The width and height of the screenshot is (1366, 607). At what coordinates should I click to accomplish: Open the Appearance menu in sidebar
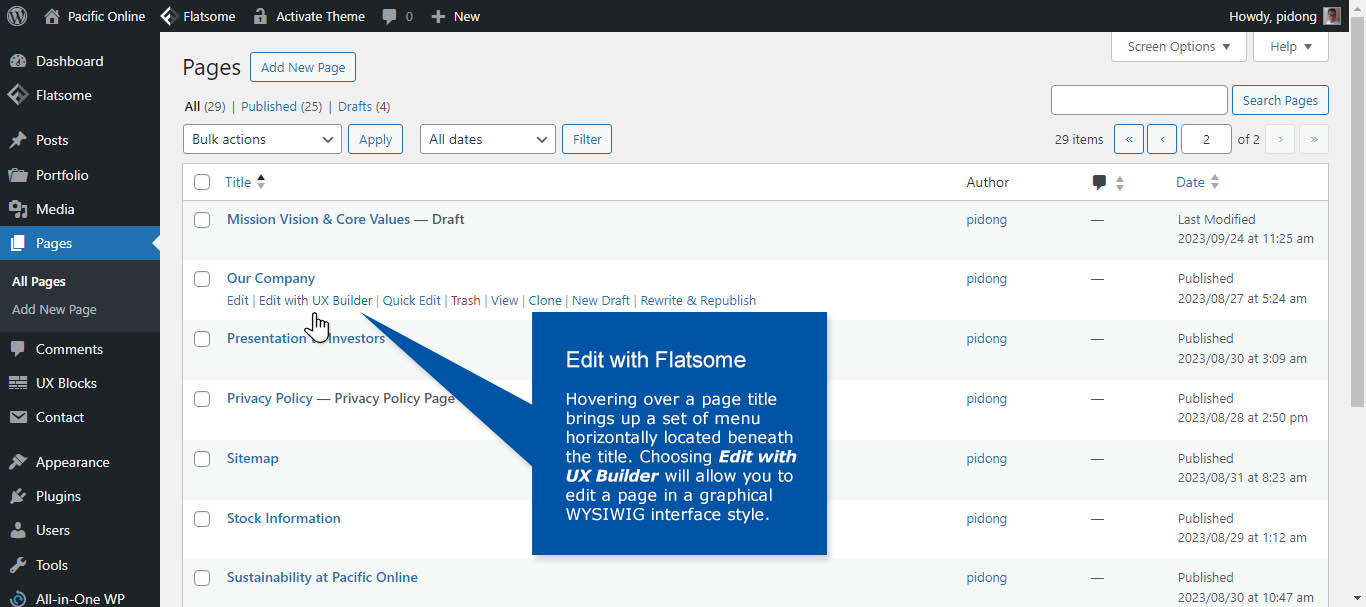72,462
